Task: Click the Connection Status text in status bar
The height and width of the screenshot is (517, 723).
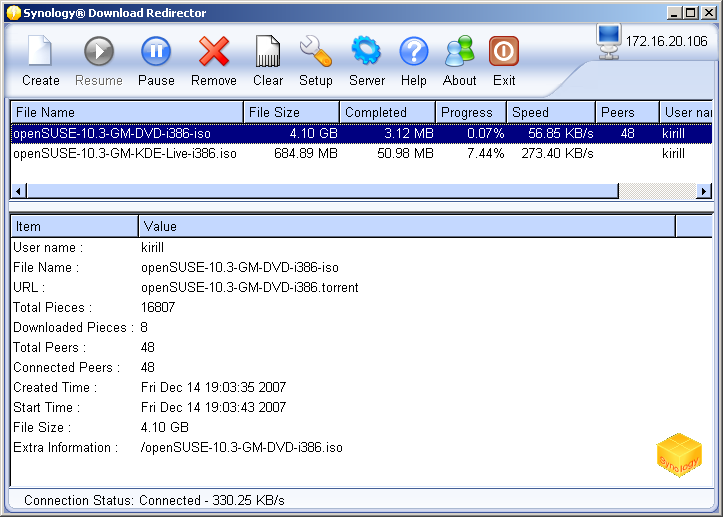Action: click(154, 500)
